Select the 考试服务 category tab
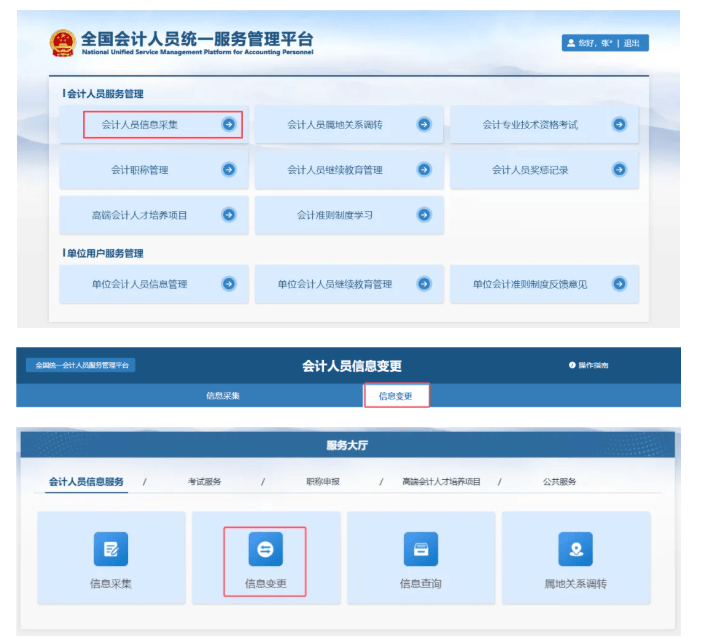 (x=204, y=482)
